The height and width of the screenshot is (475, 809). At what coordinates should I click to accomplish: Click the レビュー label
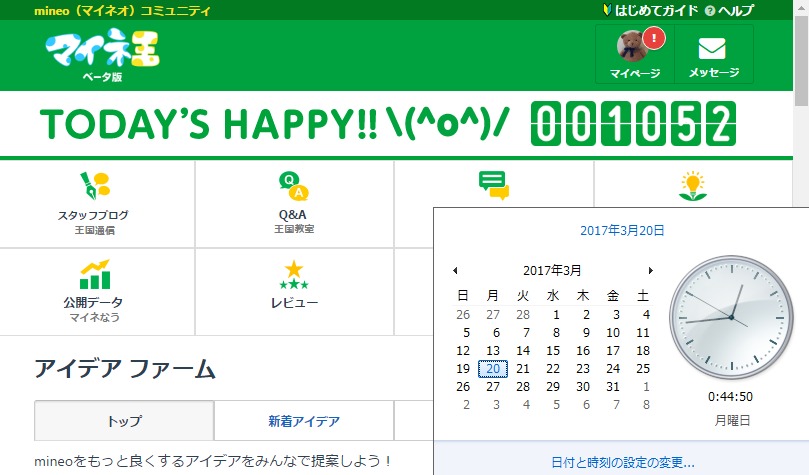(x=294, y=303)
